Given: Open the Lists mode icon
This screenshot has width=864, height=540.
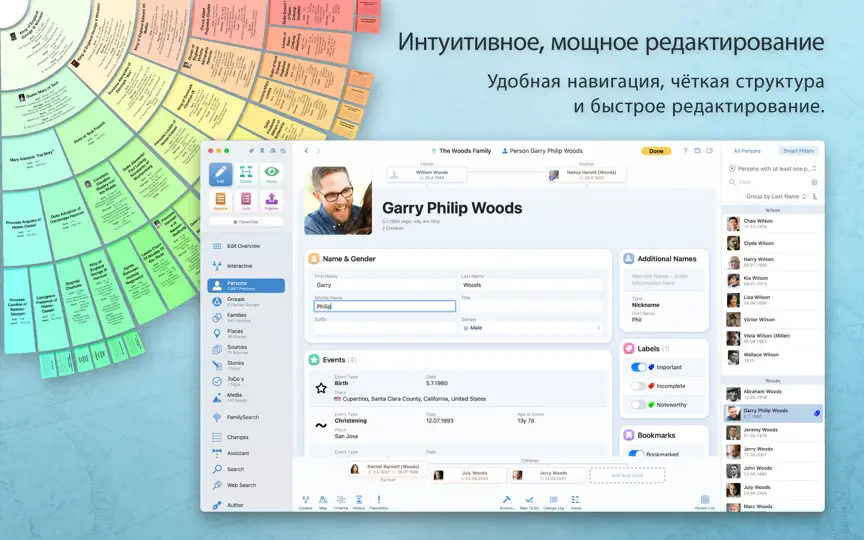Looking at the screenshot, I should (x=246, y=201).
